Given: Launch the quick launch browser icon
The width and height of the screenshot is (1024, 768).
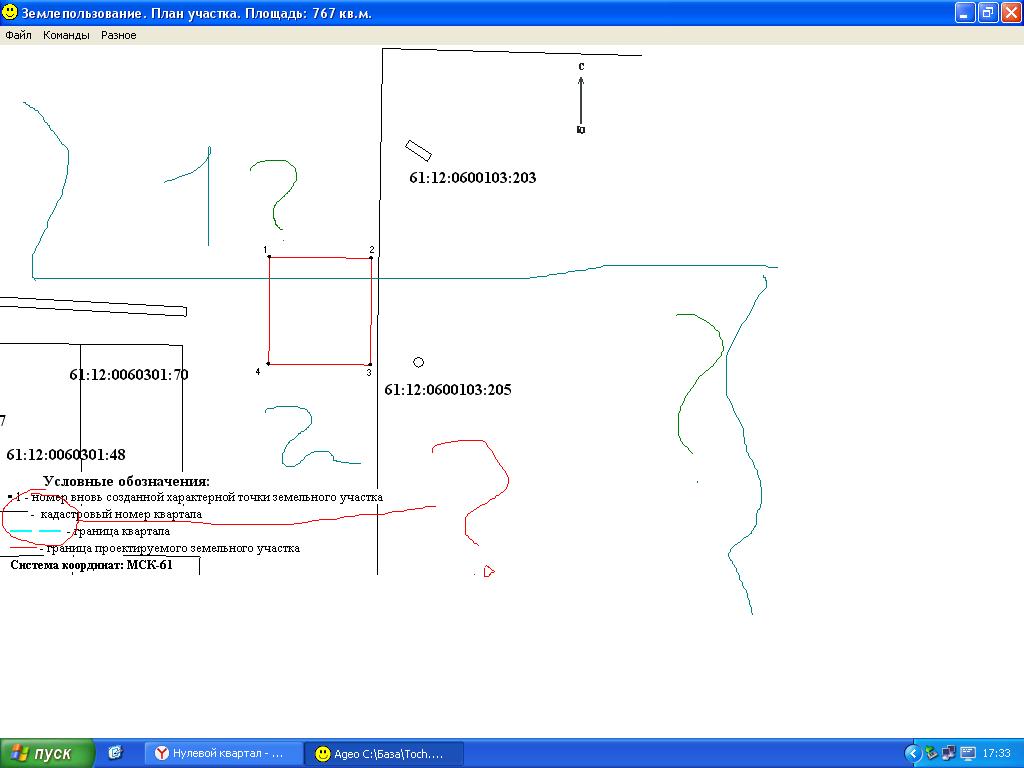Looking at the screenshot, I should click(x=115, y=753).
